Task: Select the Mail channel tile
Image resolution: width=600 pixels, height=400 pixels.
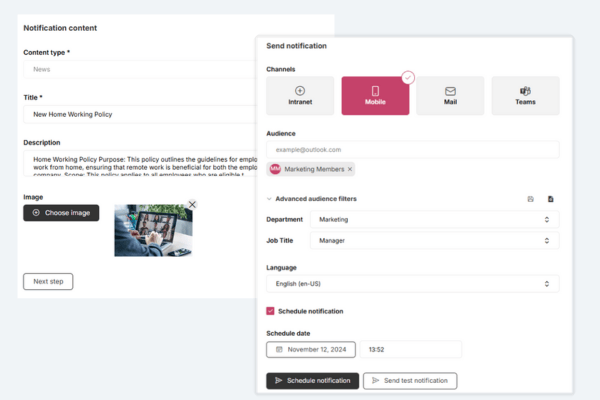Action: pos(450,95)
